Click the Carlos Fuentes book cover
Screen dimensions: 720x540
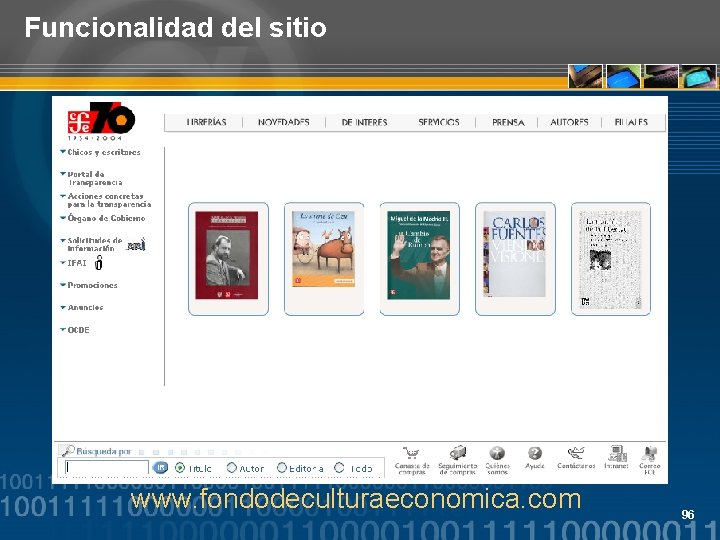point(514,254)
